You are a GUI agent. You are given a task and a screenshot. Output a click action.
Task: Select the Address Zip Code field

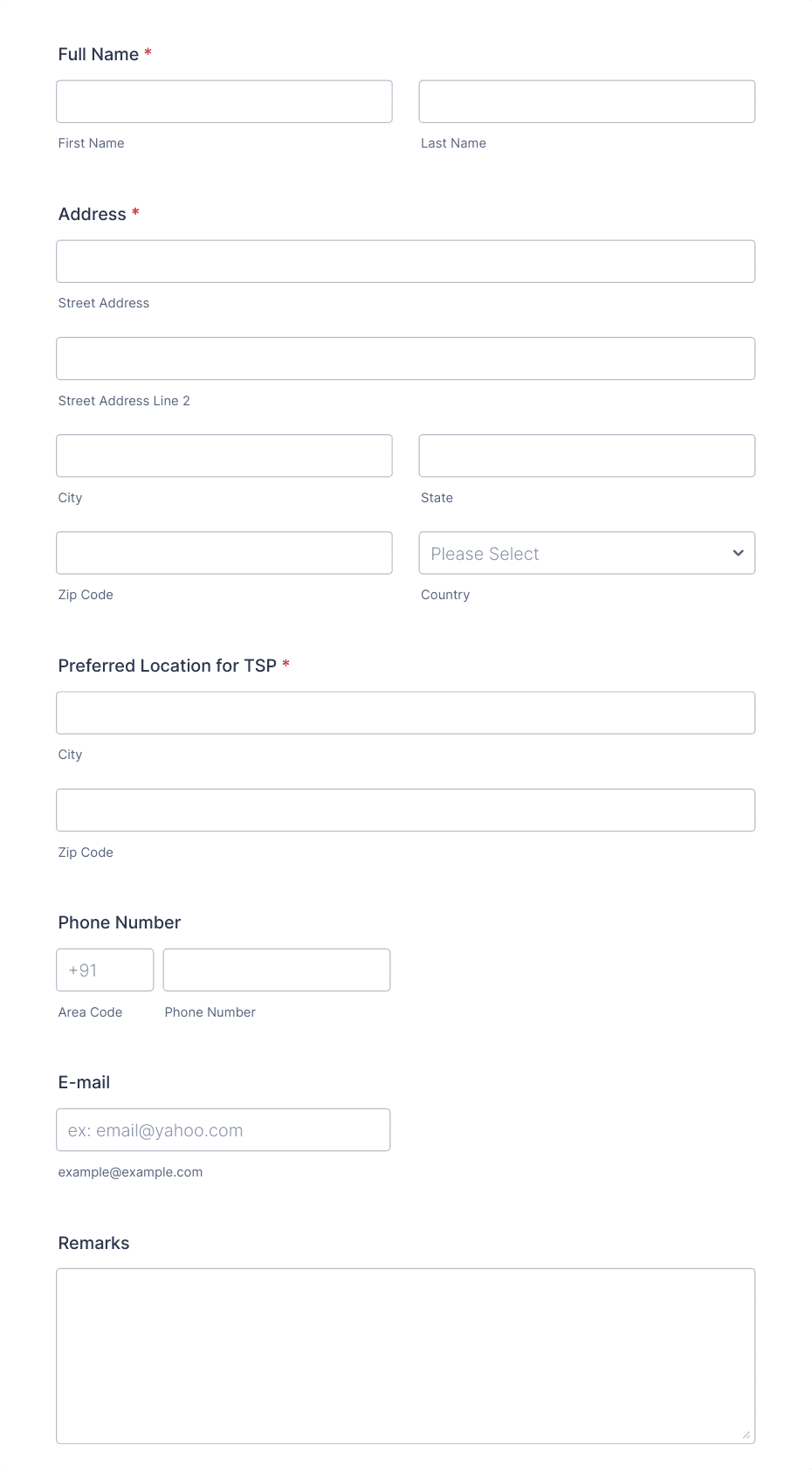(224, 553)
